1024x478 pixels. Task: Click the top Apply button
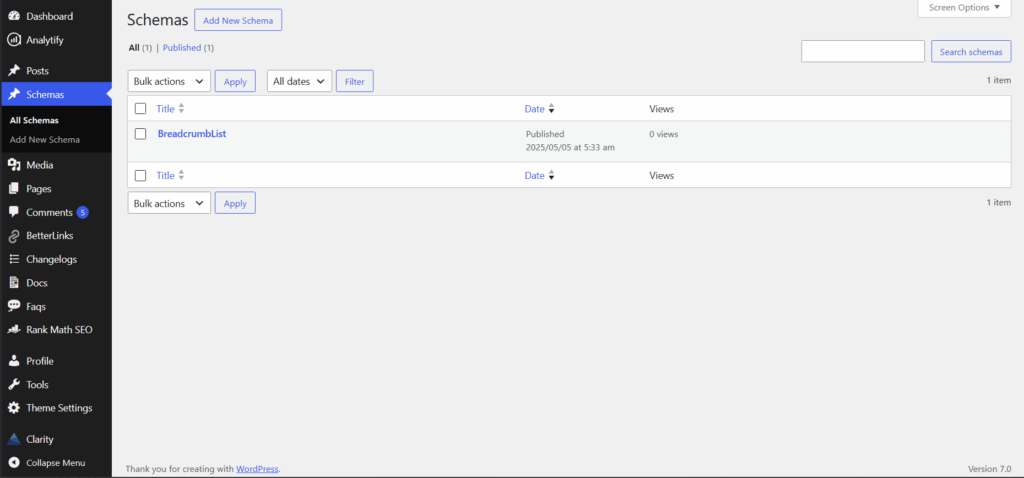pyautogui.click(x=235, y=82)
